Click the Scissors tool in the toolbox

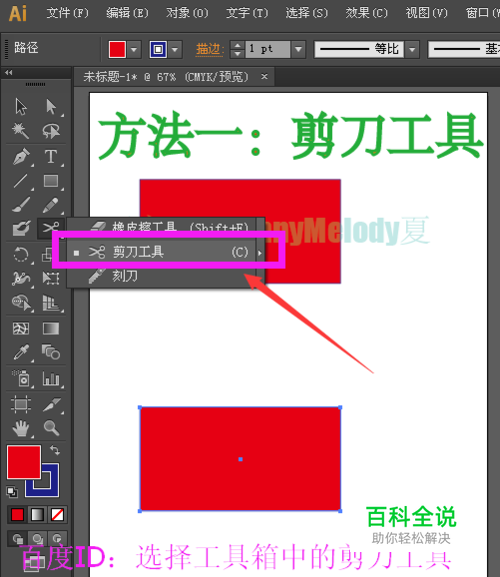[x=51, y=228]
